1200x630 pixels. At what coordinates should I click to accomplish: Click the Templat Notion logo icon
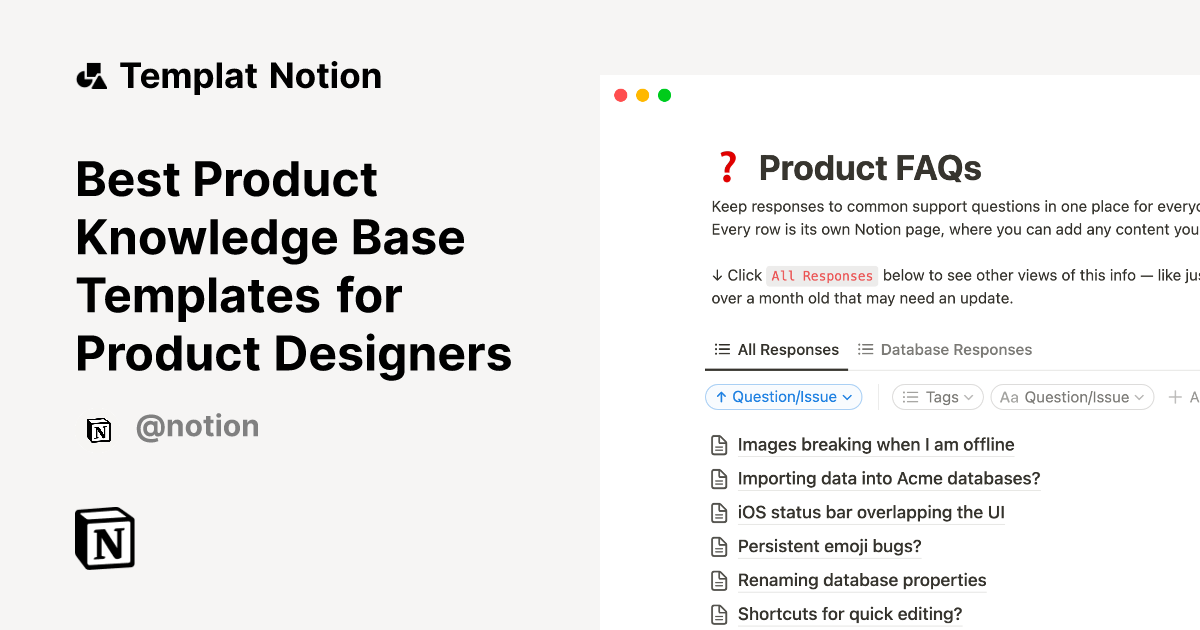(92, 76)
